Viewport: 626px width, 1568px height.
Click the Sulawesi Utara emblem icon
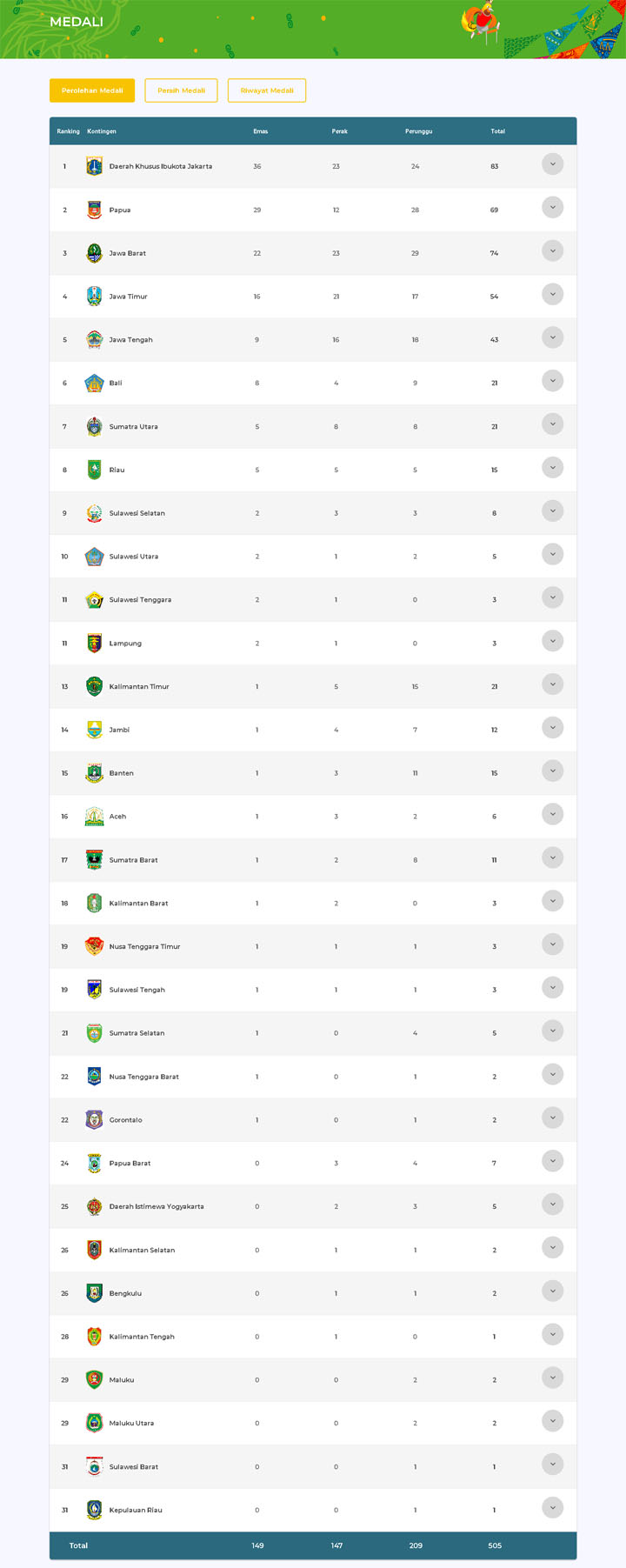[x=94, y=557]
